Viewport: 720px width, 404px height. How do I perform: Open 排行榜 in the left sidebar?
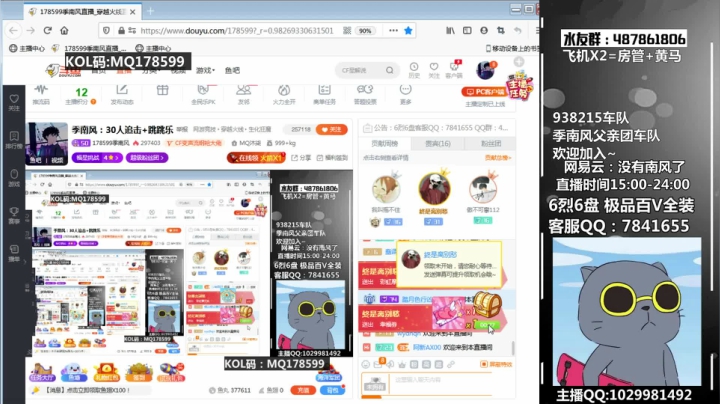(14, 140)
